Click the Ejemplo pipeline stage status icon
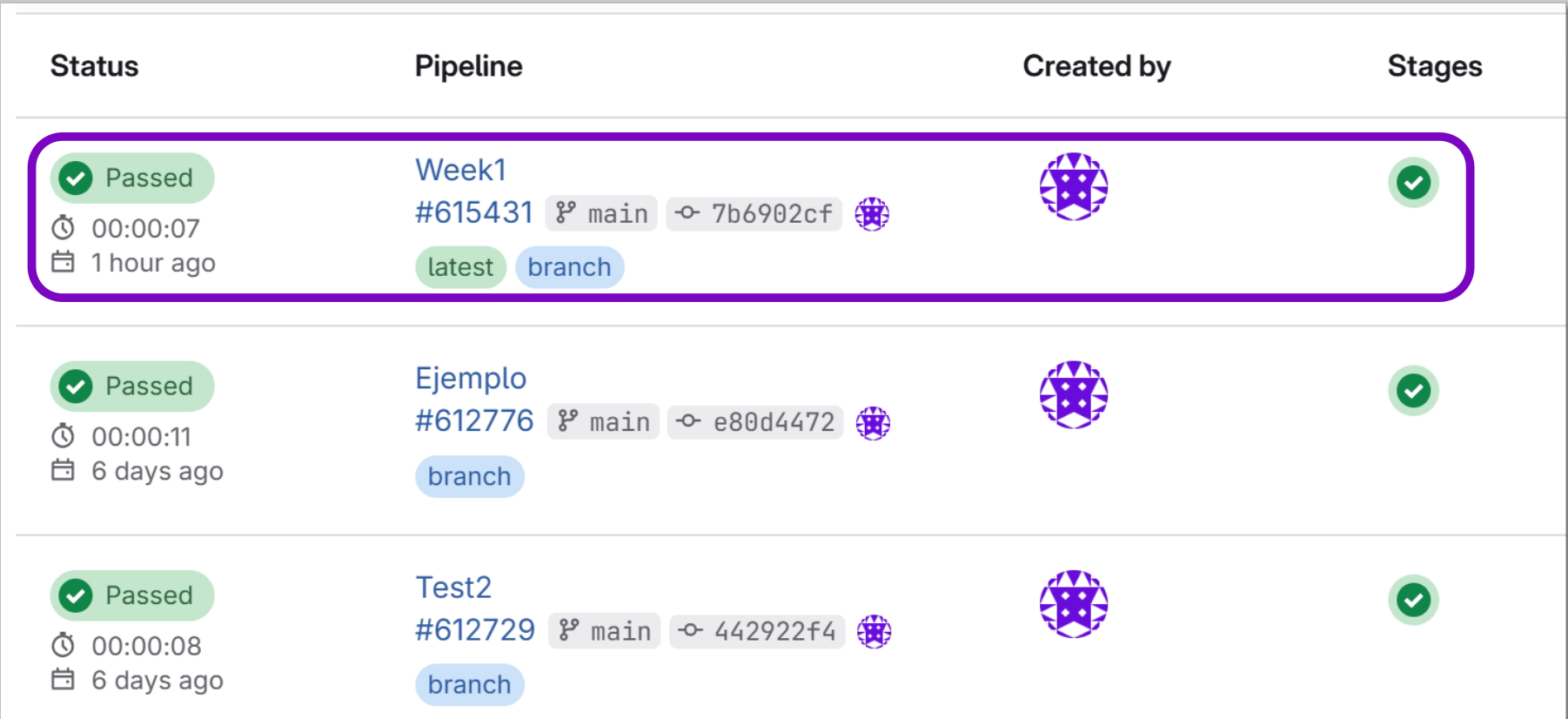The width and height of the screenshot is (1568, 719). pyautogui.click(x=1413, y=391)
